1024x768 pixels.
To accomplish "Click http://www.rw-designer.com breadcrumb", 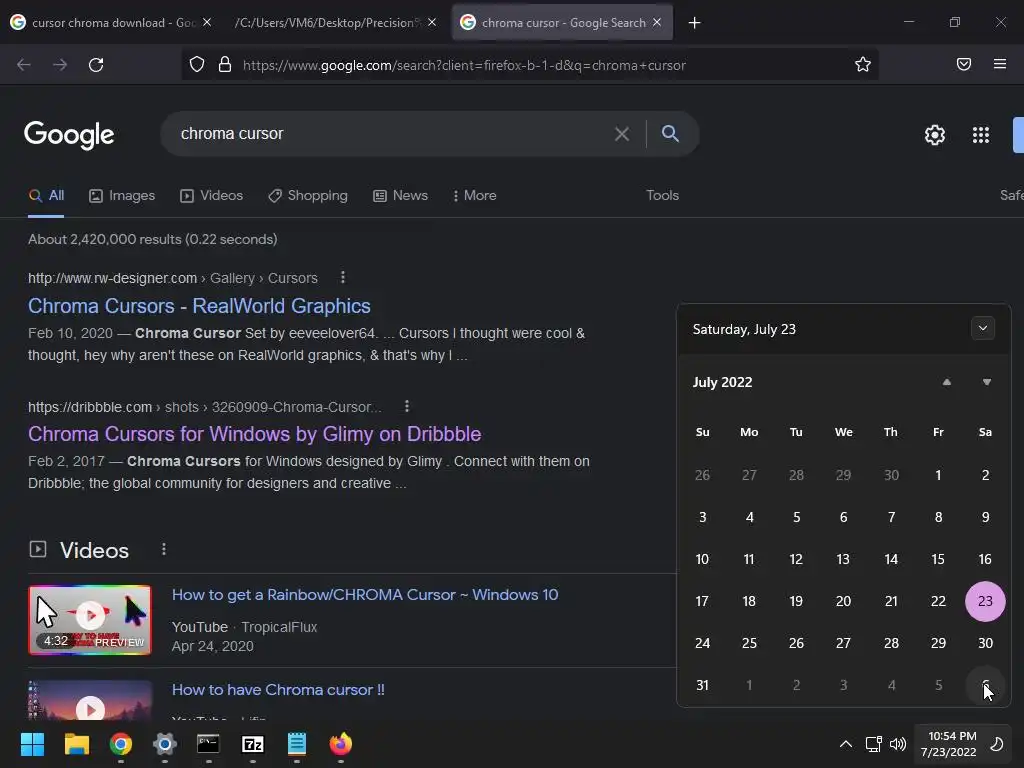I will [x=112, y=278].
